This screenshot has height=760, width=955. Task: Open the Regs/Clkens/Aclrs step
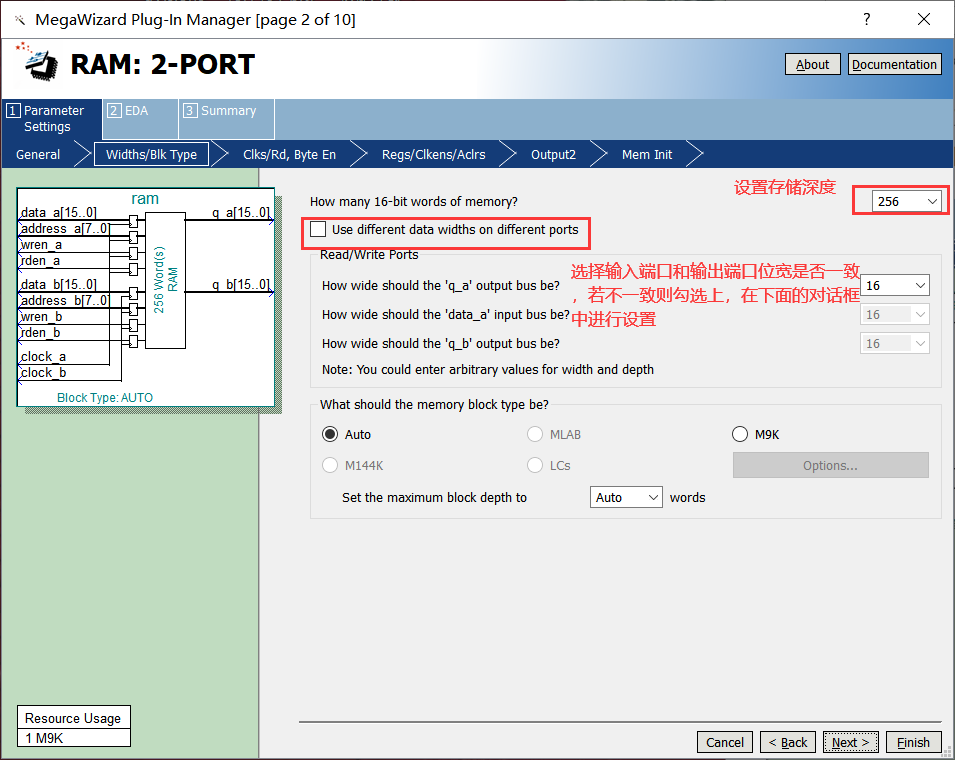point(433,155)
